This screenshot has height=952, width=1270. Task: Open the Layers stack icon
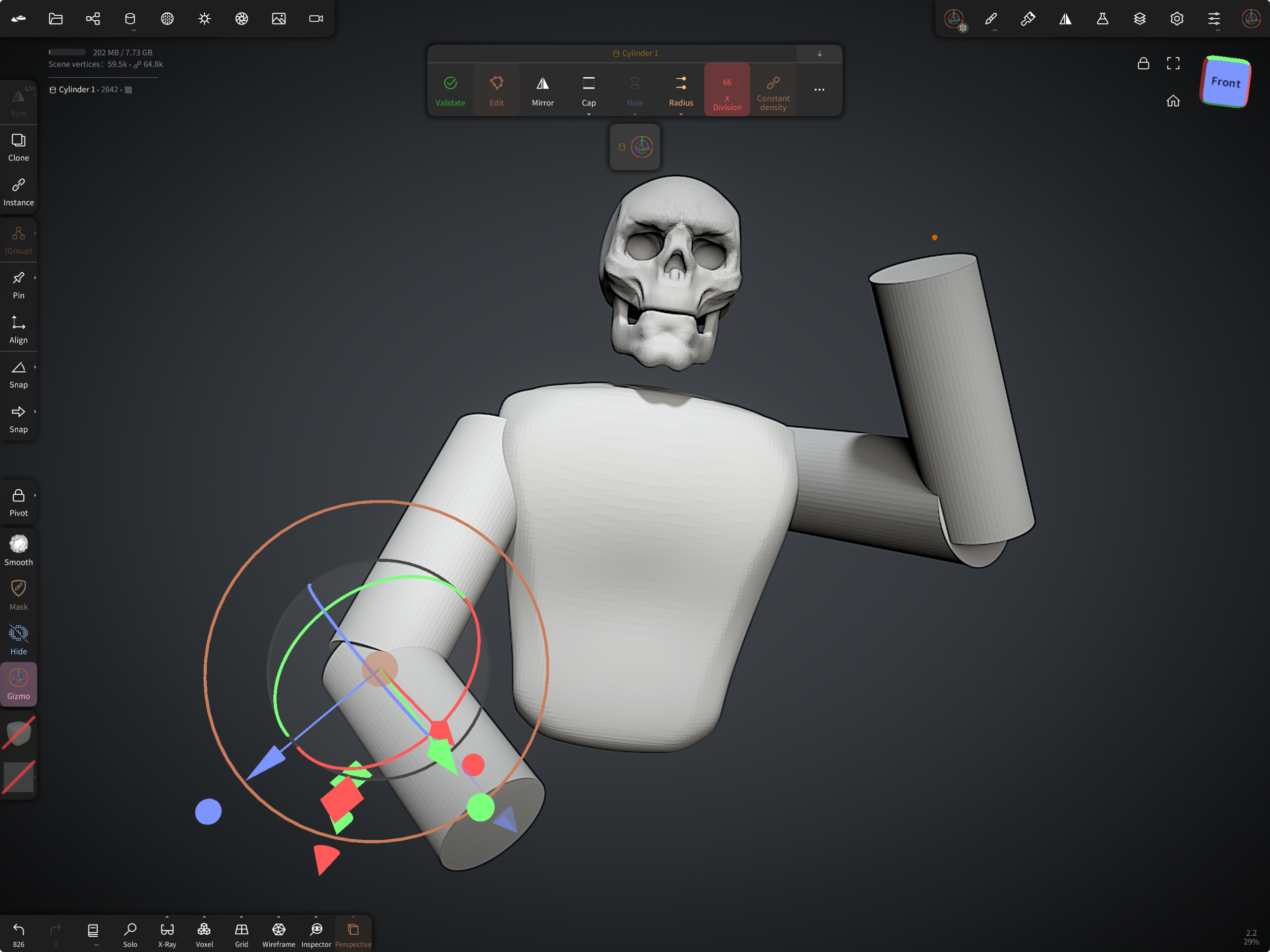[1139, 18]
